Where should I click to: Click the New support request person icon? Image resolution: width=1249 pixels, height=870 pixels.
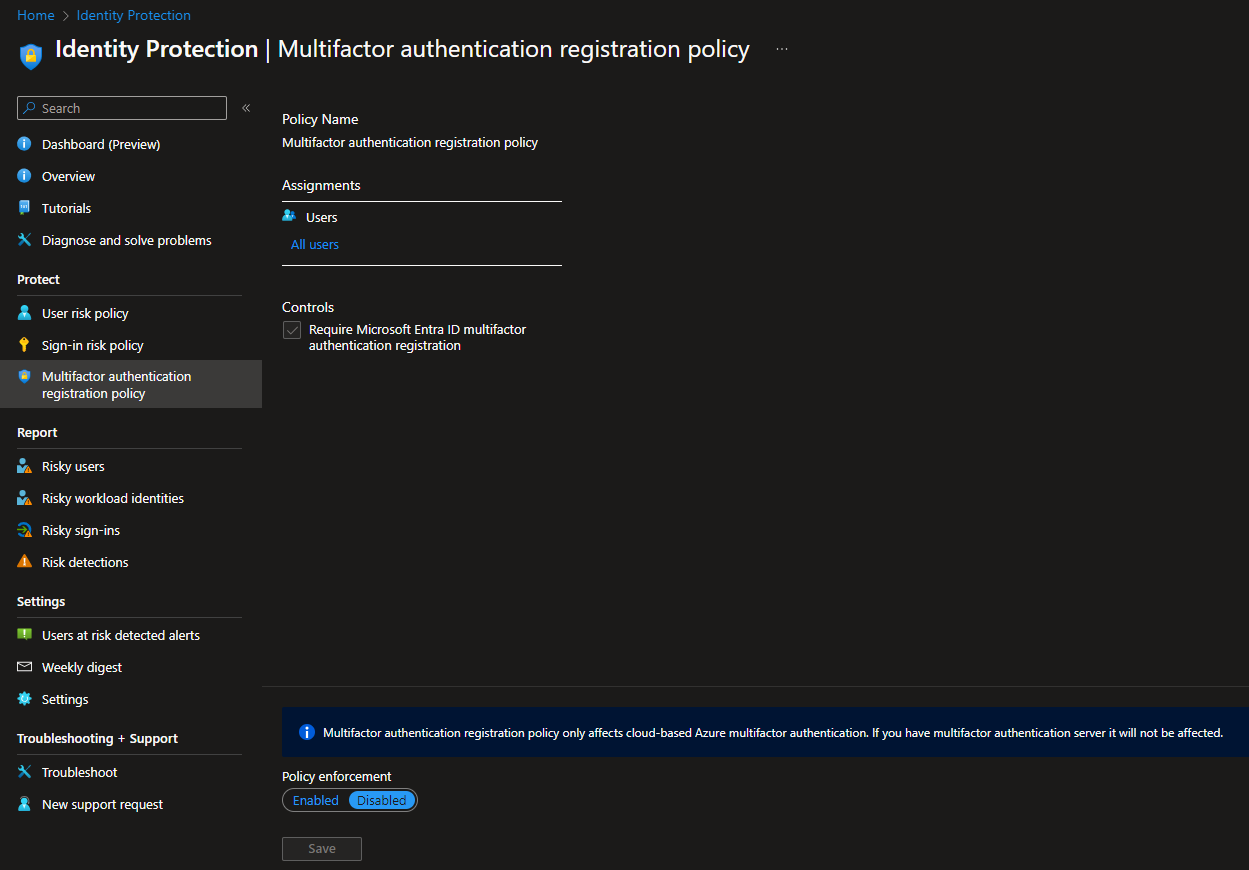coord(25,804)
